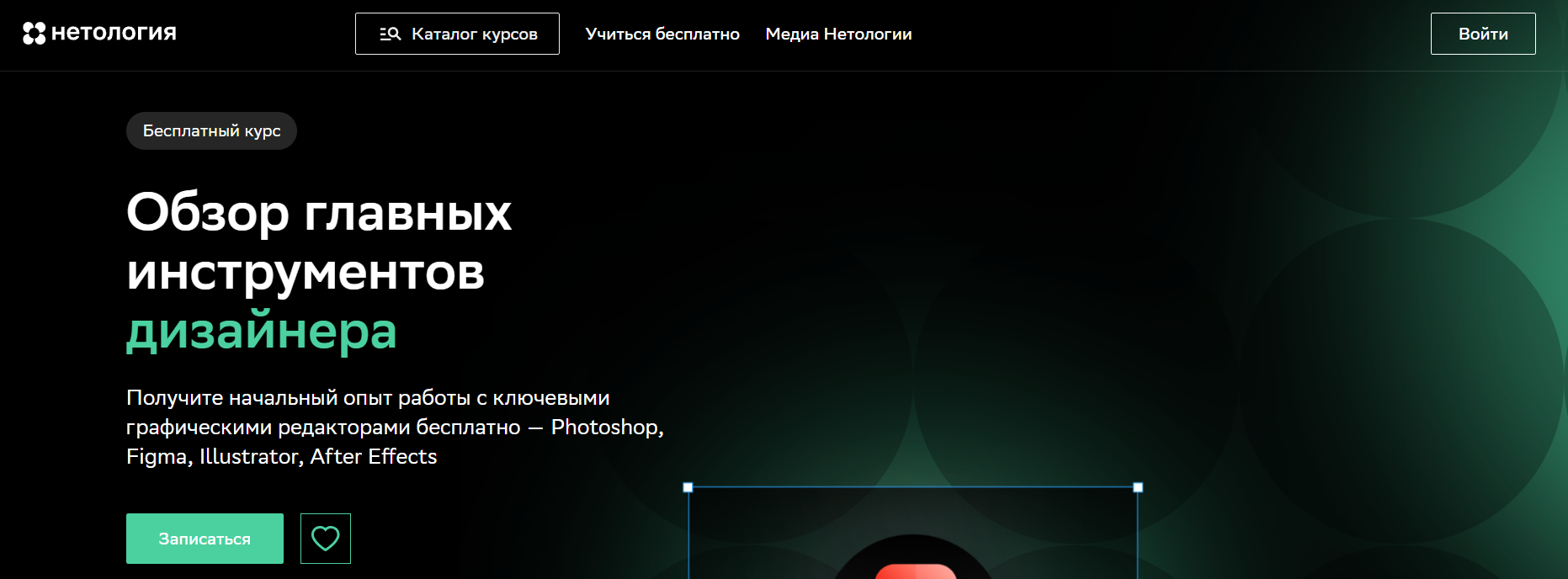Go to Медиа Нетологии
The width and height of the screenshot is (1568, 579).
pos(838,34)
